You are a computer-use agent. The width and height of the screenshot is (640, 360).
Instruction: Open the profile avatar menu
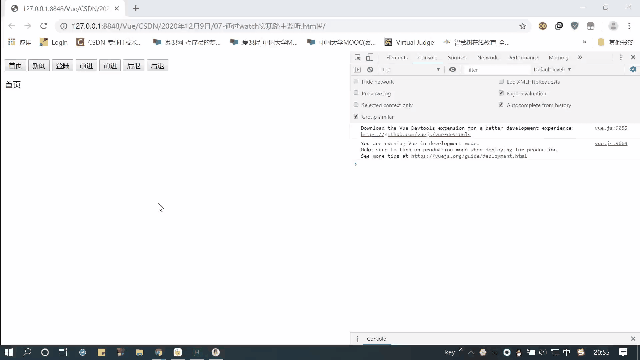[x=613, y=26]
